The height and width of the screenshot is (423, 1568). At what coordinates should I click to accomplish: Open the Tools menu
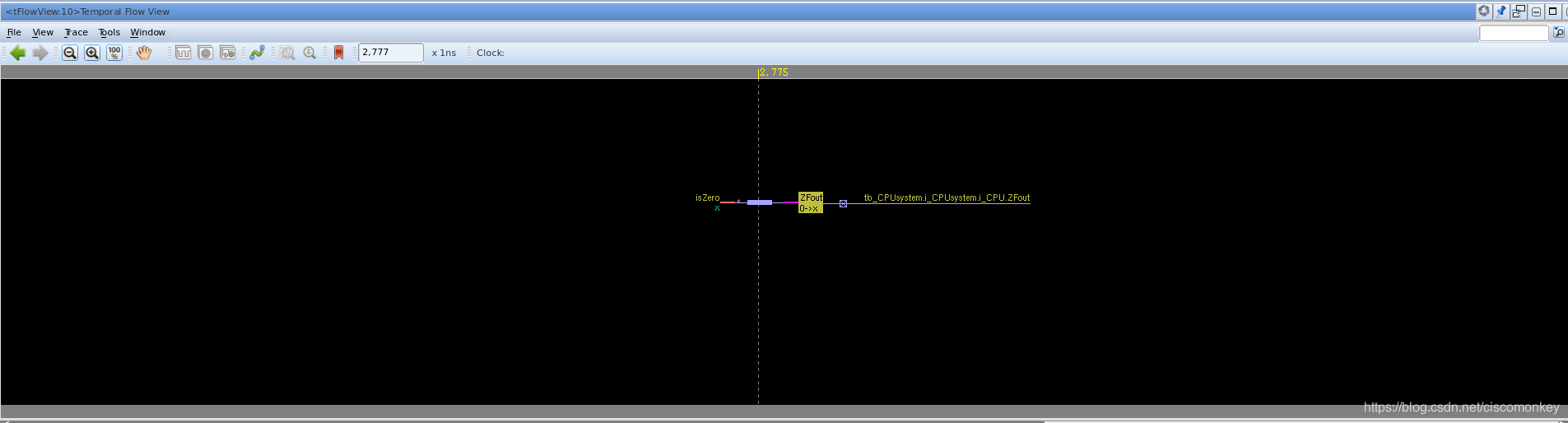[109, 32]
